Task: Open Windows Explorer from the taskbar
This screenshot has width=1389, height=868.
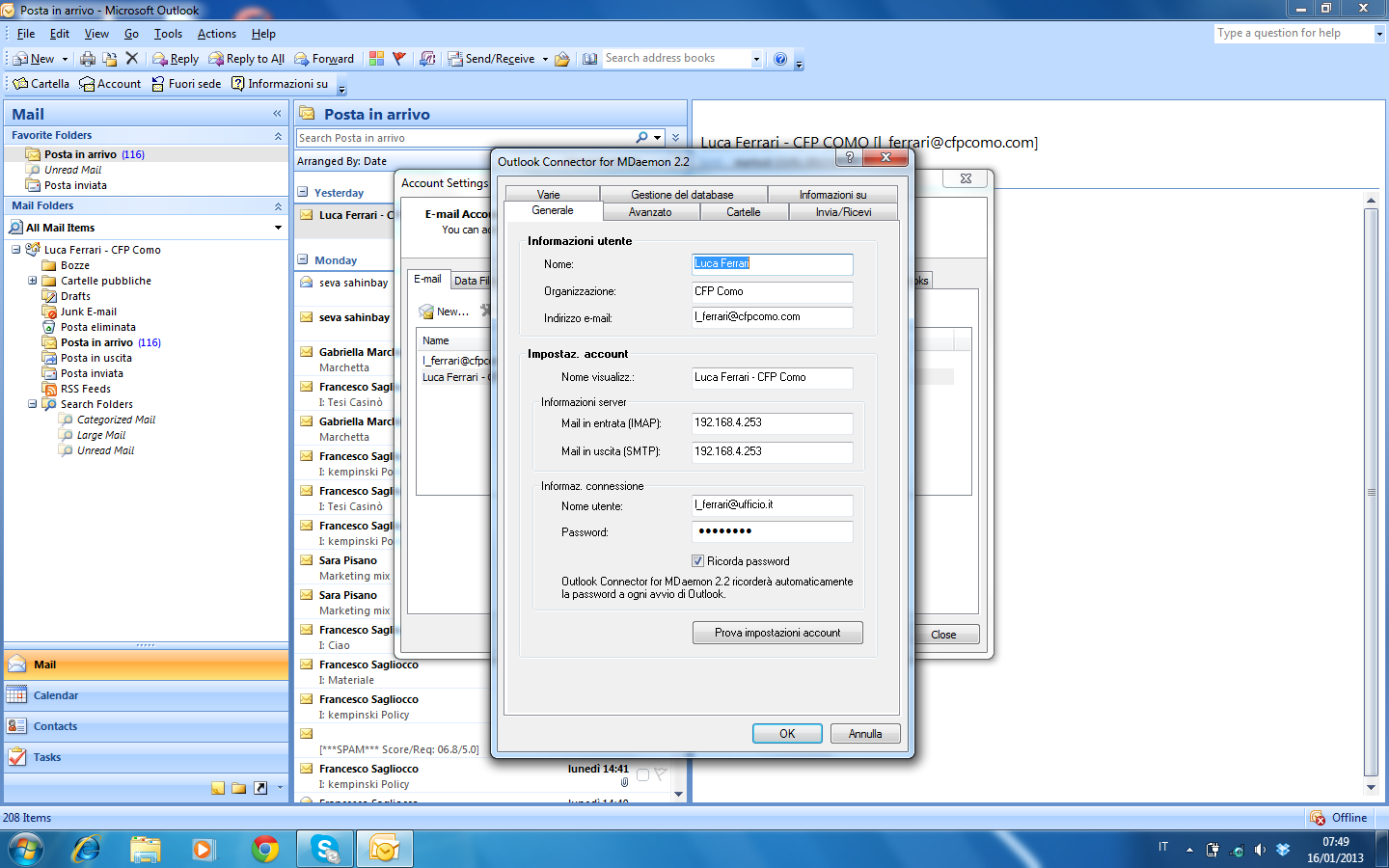Action: pyautogui.click(x=146, y=849)
